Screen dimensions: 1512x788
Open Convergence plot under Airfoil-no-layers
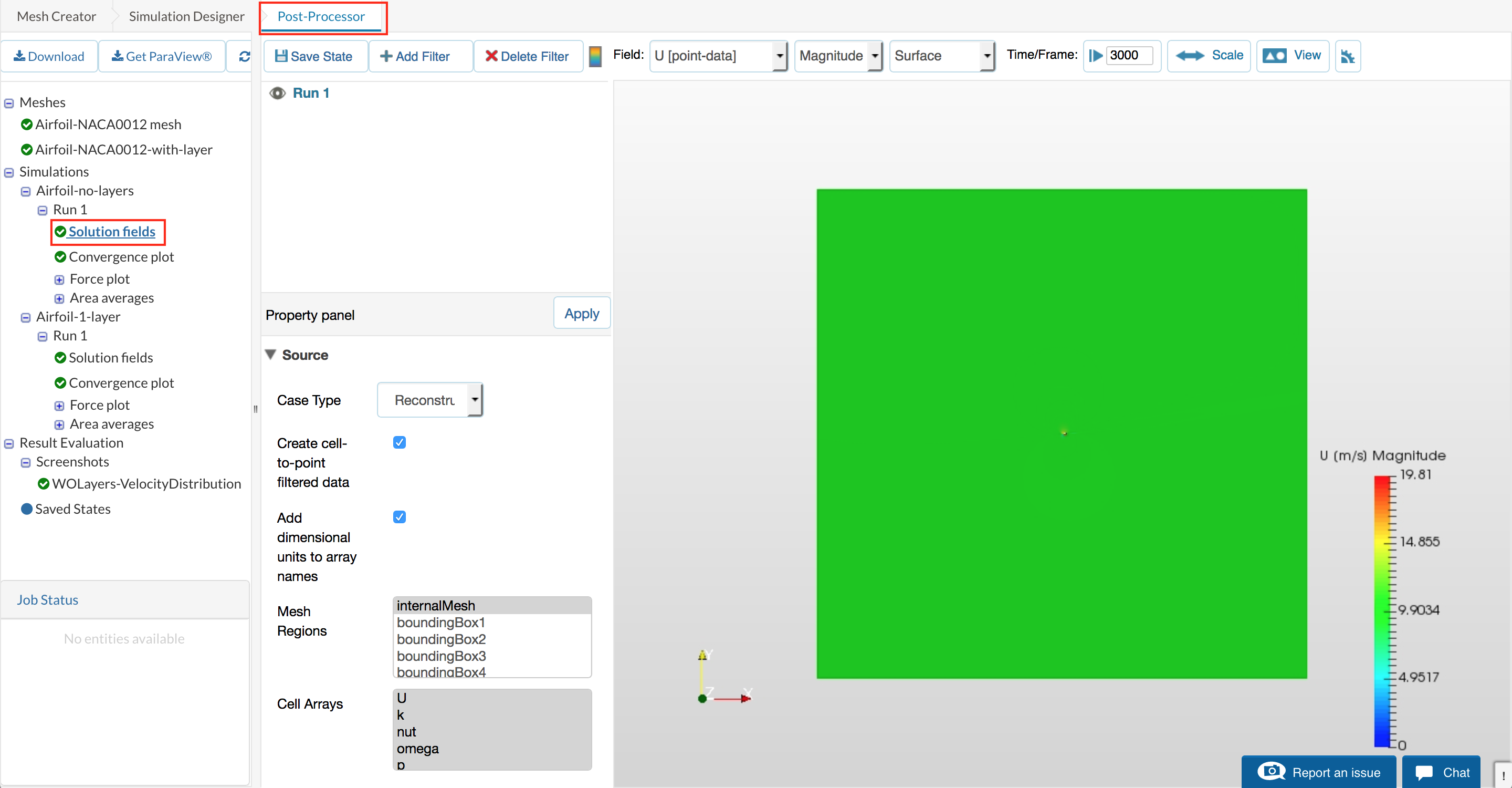(x=121, y=257)
